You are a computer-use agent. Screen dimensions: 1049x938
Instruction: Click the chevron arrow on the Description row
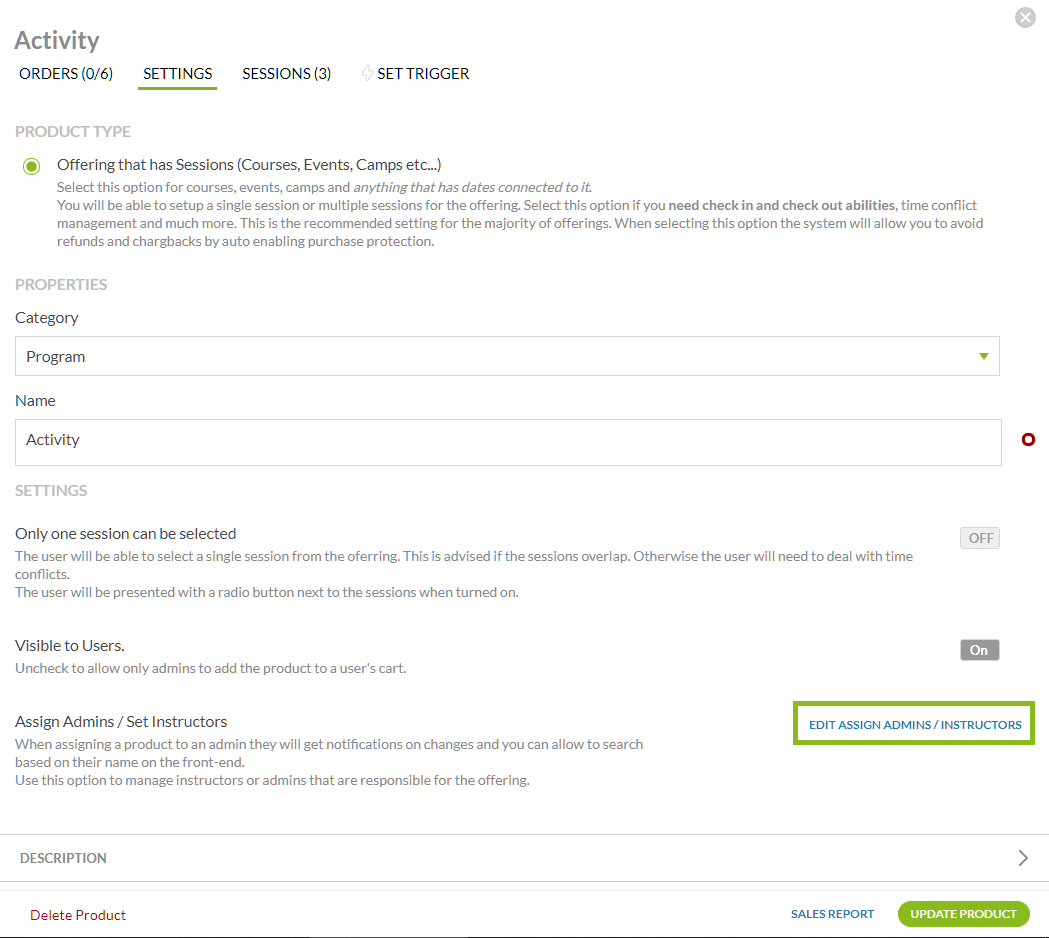[1022, 858]
